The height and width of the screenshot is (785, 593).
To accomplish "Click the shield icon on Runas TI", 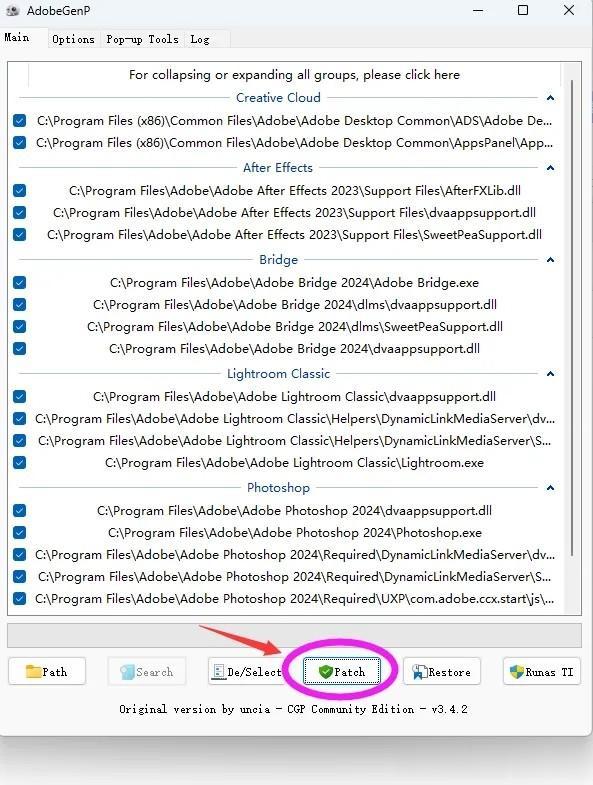I will tap(516, 672).
